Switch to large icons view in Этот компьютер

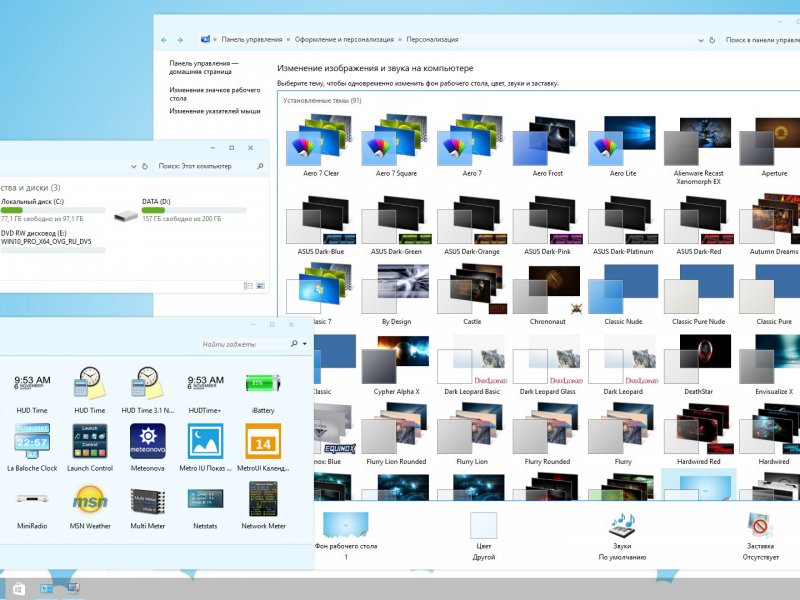261,286
